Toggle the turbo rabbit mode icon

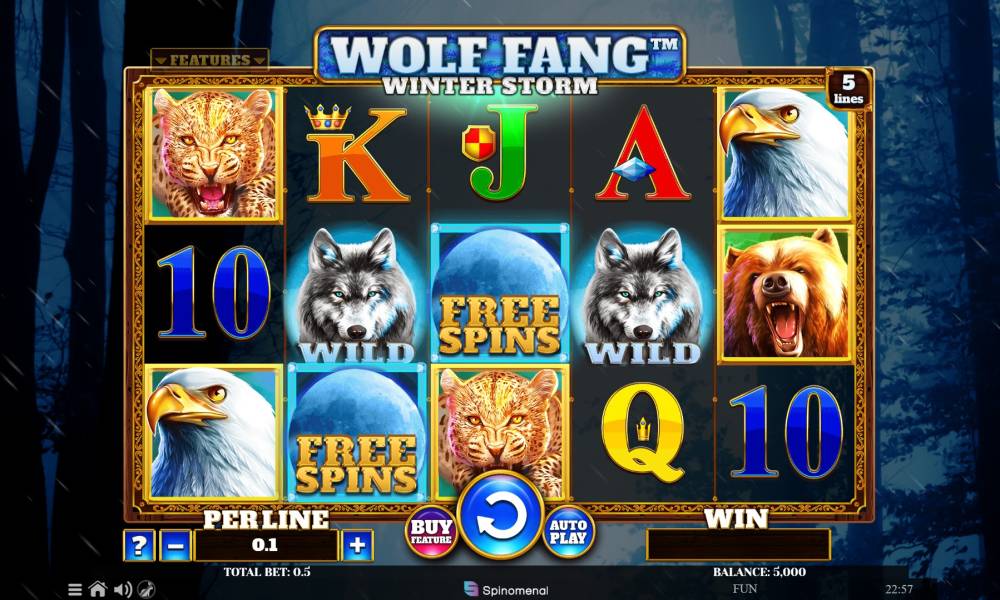point(146,589)
